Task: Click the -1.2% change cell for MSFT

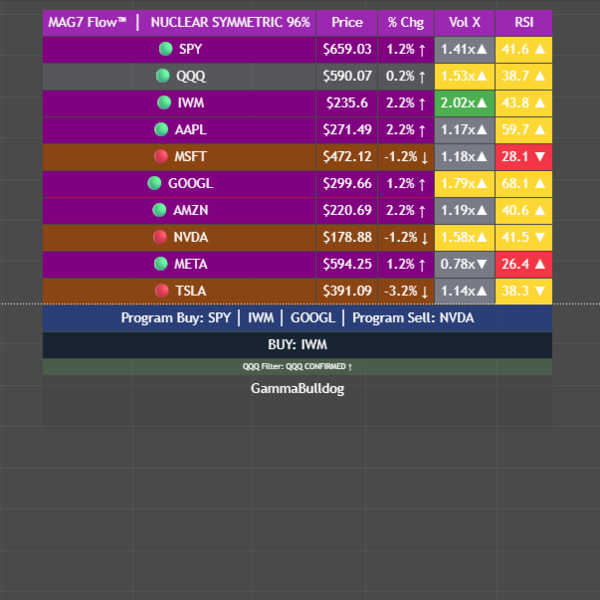Action: coord(406,157)
